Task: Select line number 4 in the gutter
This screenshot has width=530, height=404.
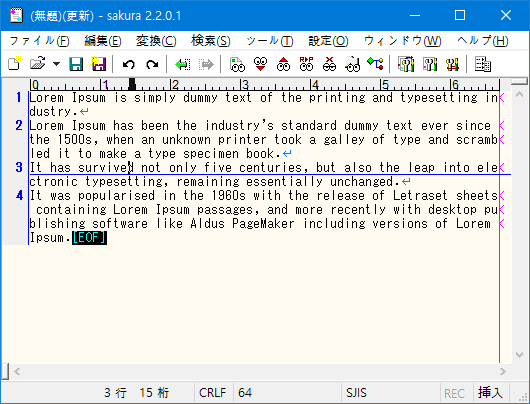Action: (x=19, y=195)
